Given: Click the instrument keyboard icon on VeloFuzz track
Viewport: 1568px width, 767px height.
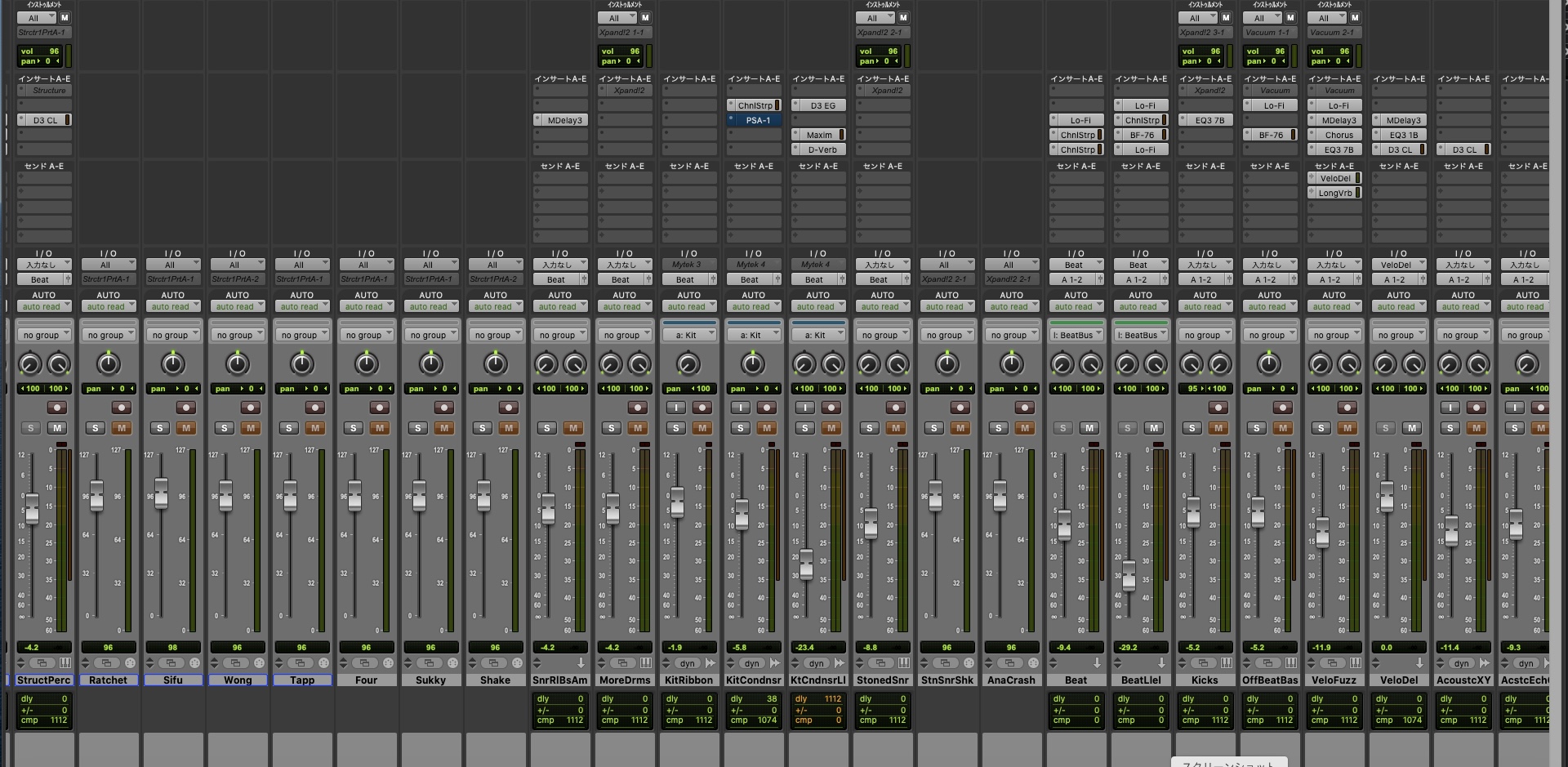Looking at the screenshot, I should 1356,663.
